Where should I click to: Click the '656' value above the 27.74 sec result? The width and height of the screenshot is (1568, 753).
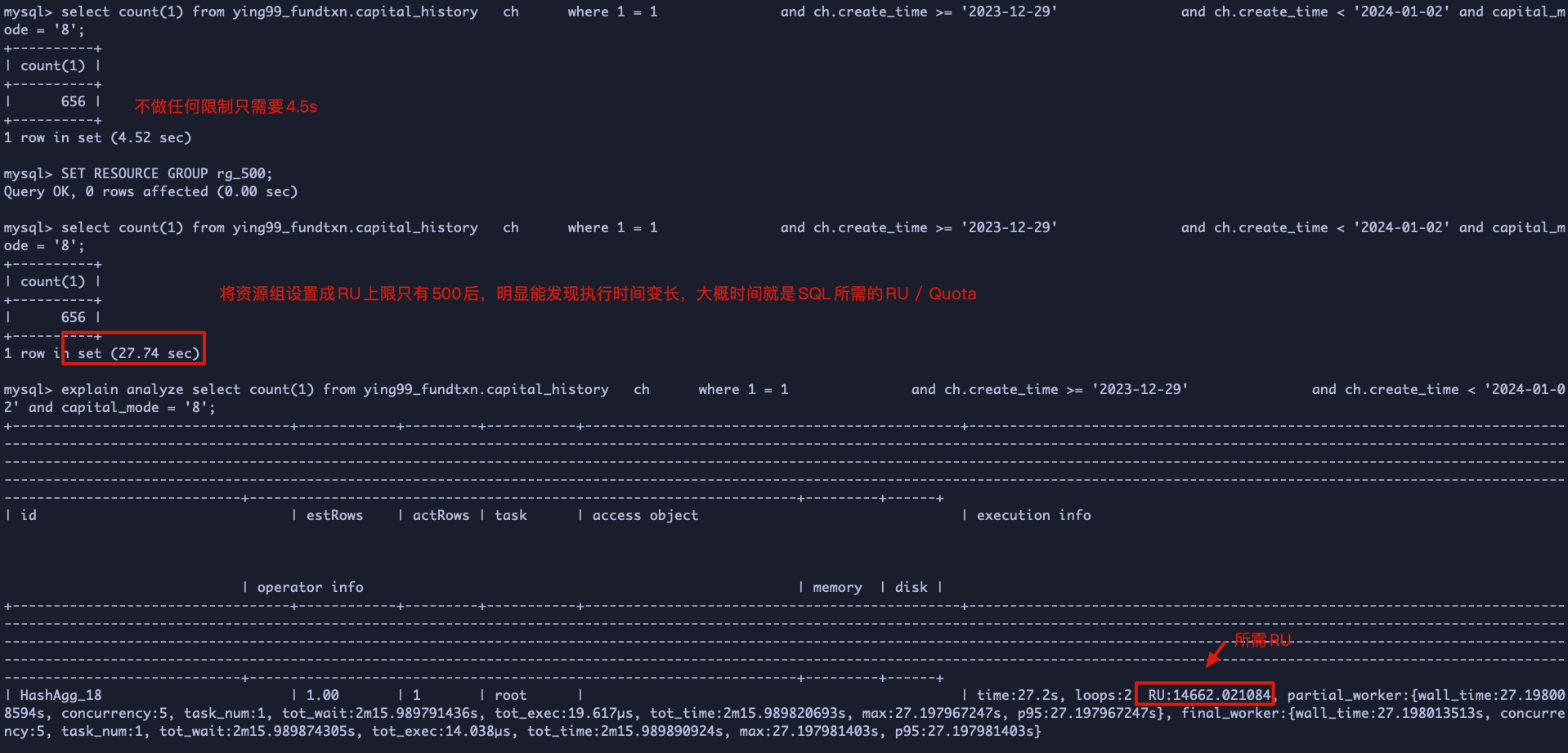(x=74, y=317)
